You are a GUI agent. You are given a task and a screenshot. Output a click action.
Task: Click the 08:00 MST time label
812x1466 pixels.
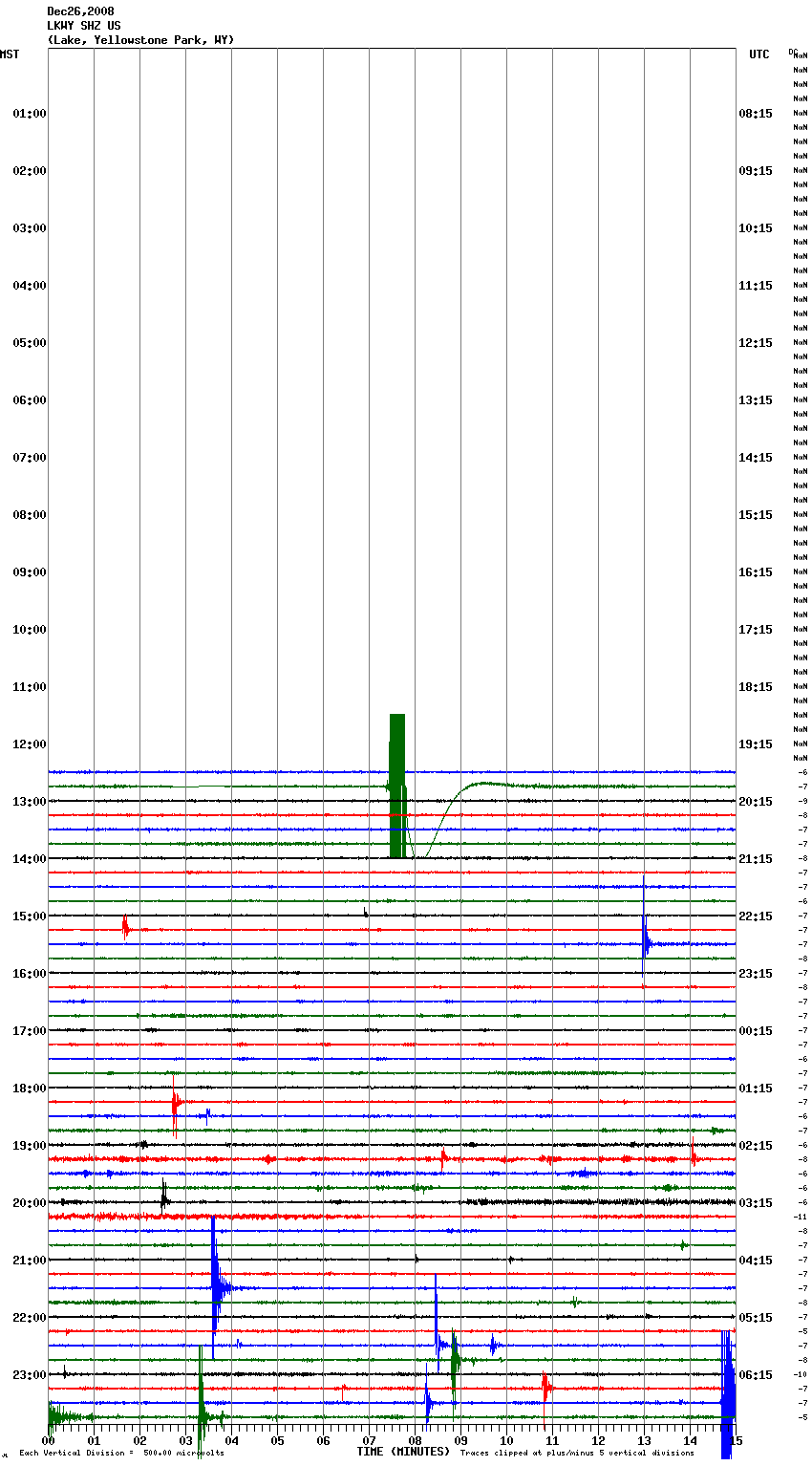pyautogui.click(x=30, y=515)
